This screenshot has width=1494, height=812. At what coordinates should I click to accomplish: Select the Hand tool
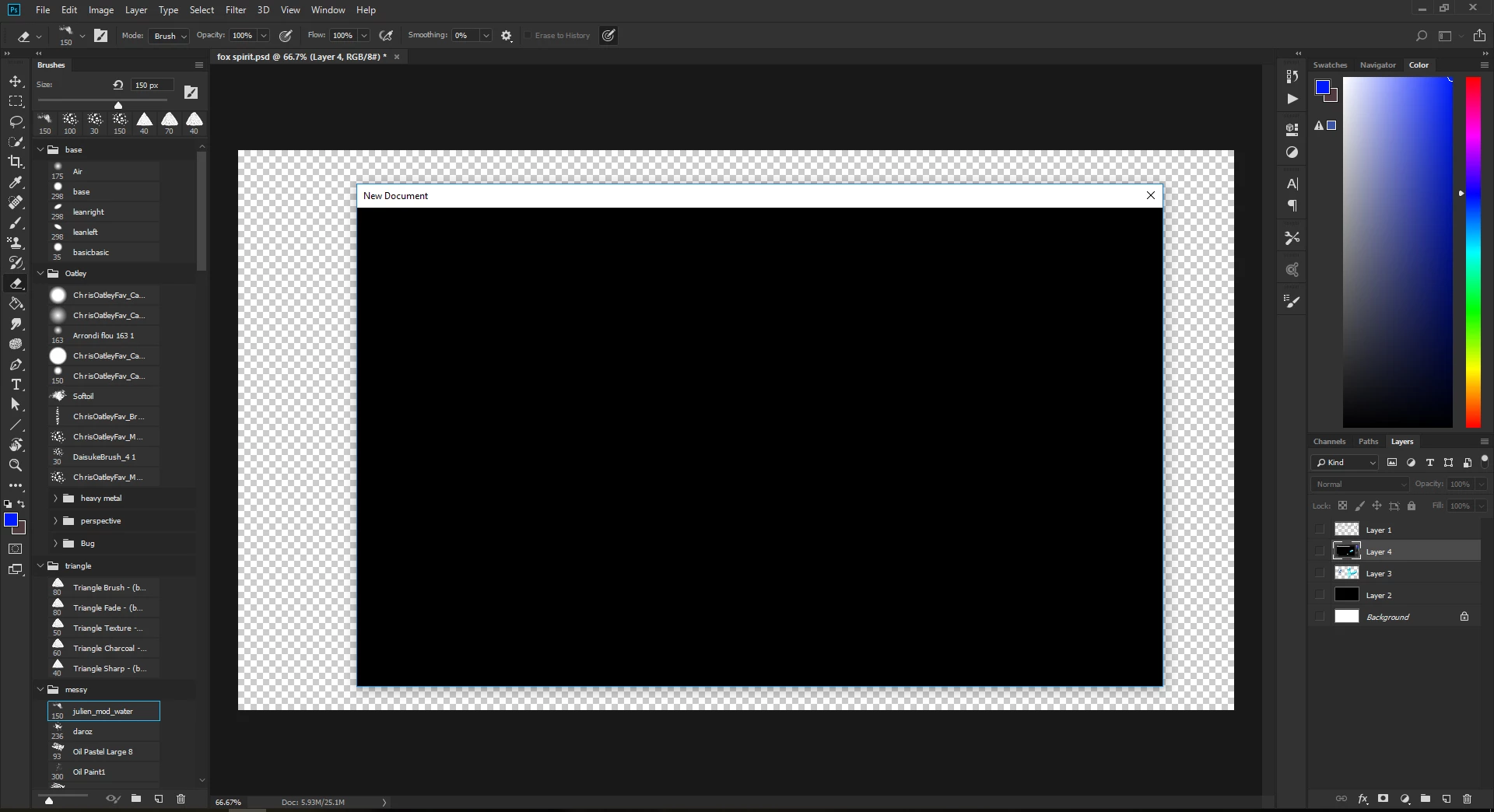(x=16, y=445)
